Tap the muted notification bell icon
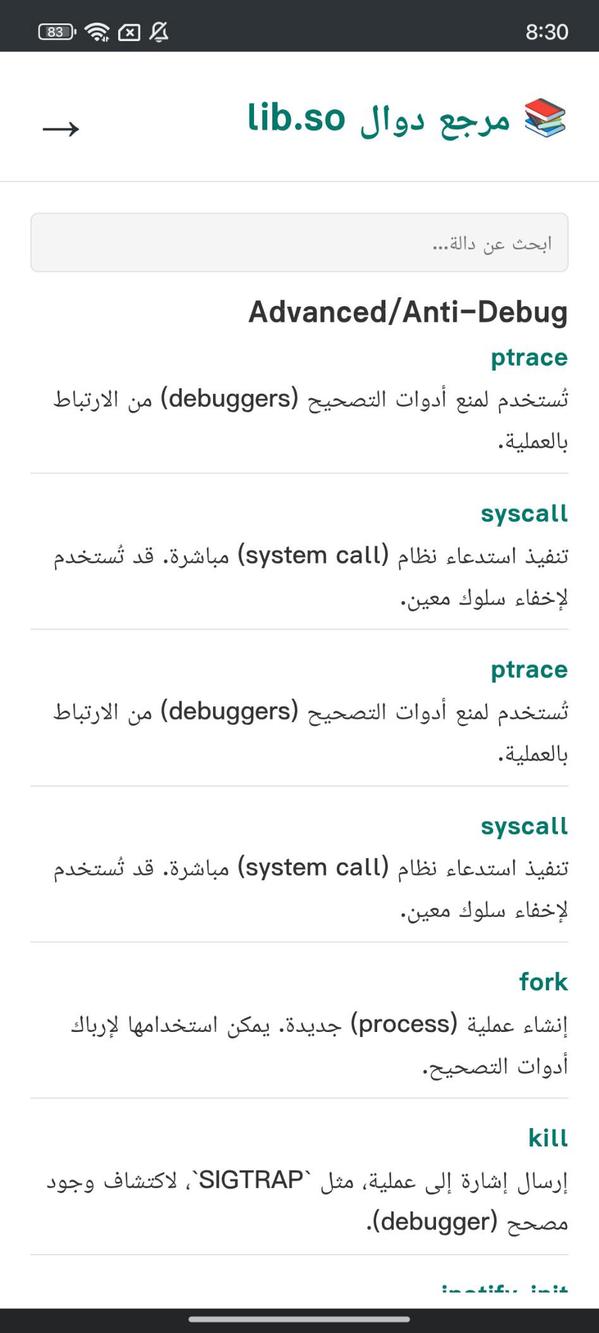 [x=160, y=31]
